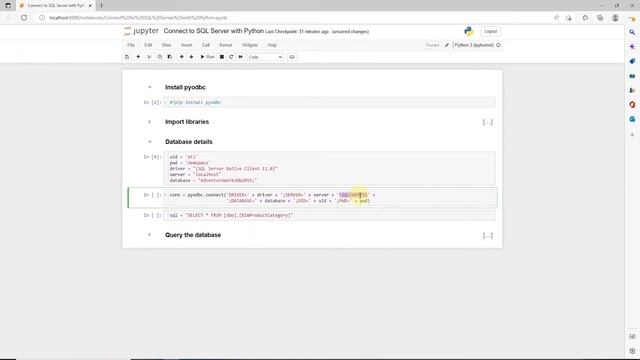Open Edge sidebar Search icon
Viewport: 640px width, 360px height.
tap(632, 32)
